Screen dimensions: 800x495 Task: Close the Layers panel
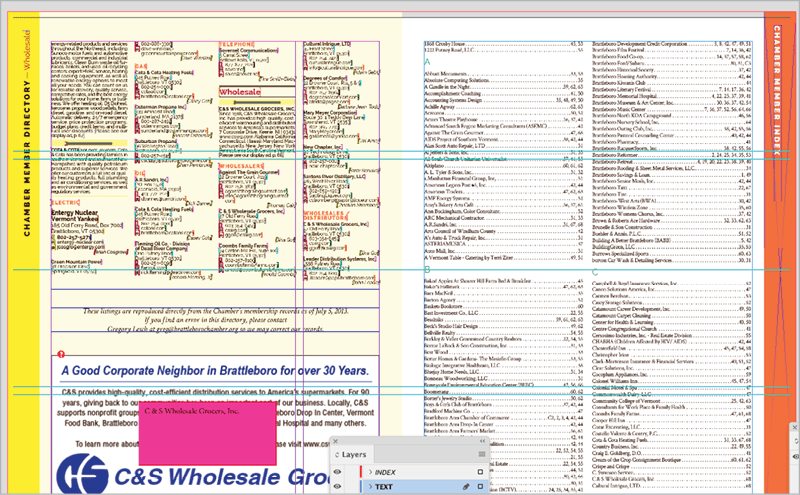coord(335,440)
